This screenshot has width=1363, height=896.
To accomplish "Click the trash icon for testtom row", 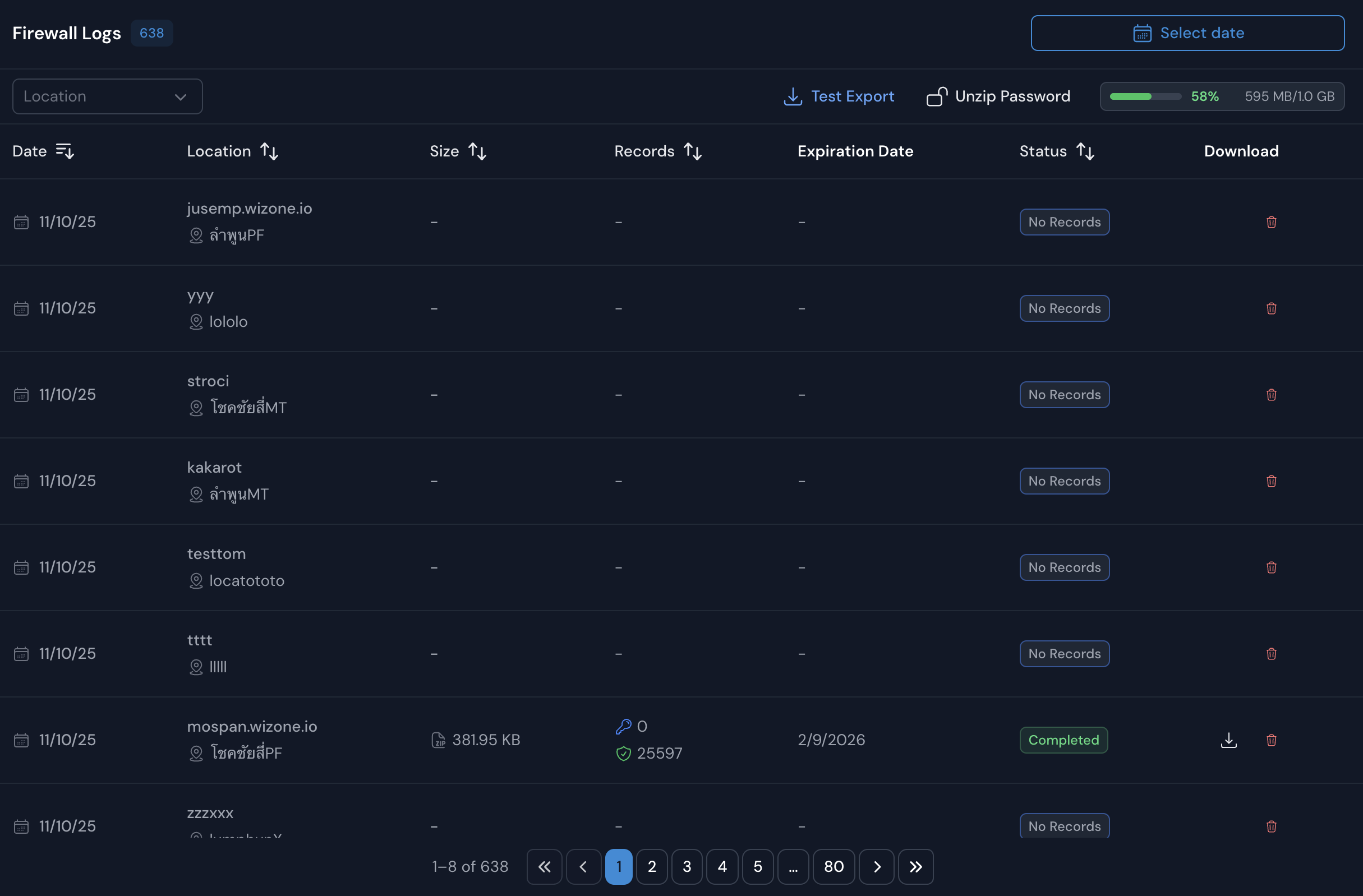I will point(1271,567).
